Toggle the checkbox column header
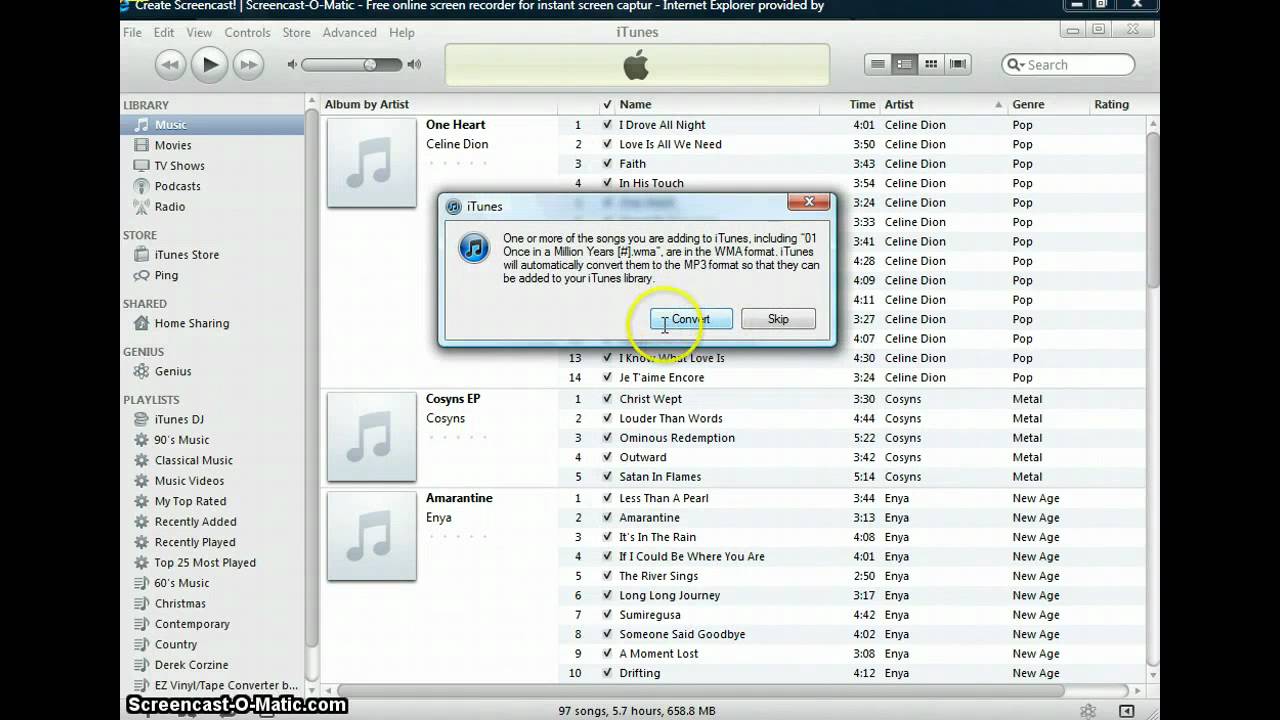This screenshot has width=1280, height=720. 607,104
